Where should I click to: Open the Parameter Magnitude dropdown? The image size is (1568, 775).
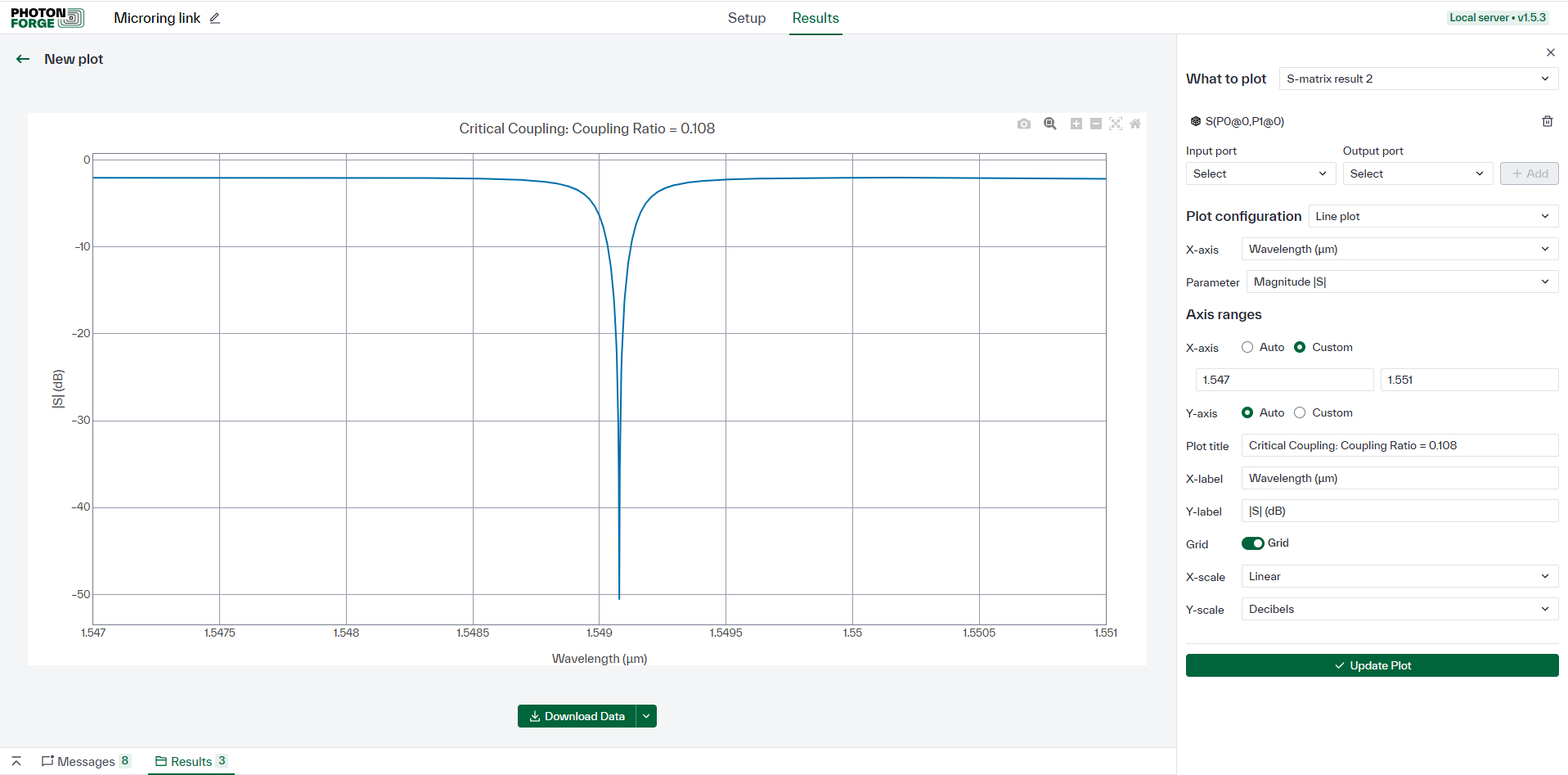1402,282
